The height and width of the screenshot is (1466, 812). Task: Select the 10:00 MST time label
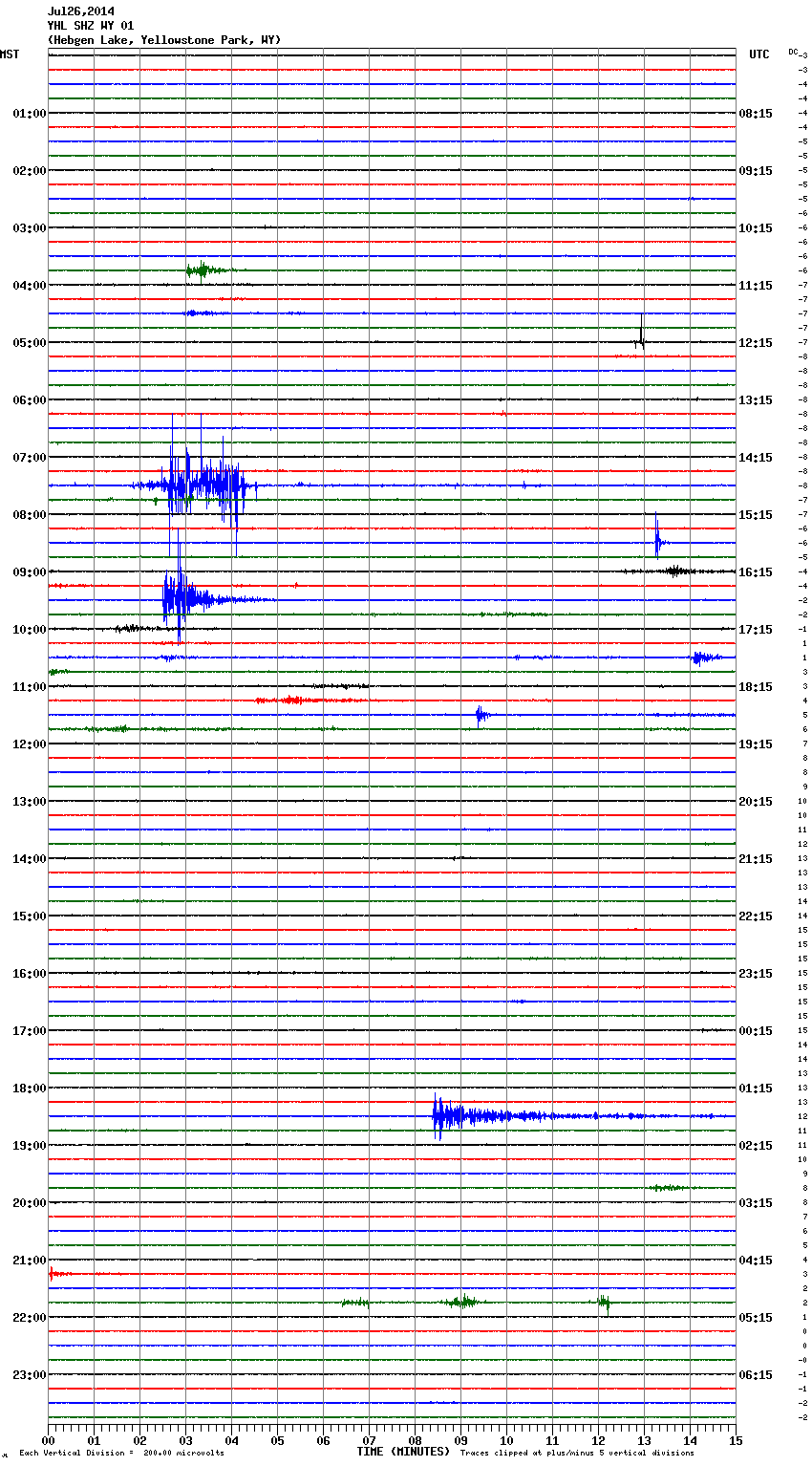[29, 629]
